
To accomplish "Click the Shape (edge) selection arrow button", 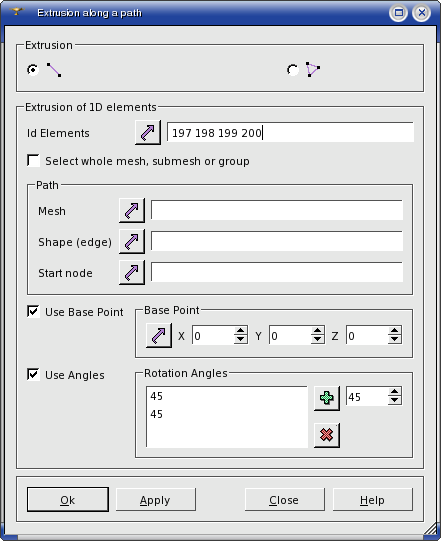I will coord(132,242).
